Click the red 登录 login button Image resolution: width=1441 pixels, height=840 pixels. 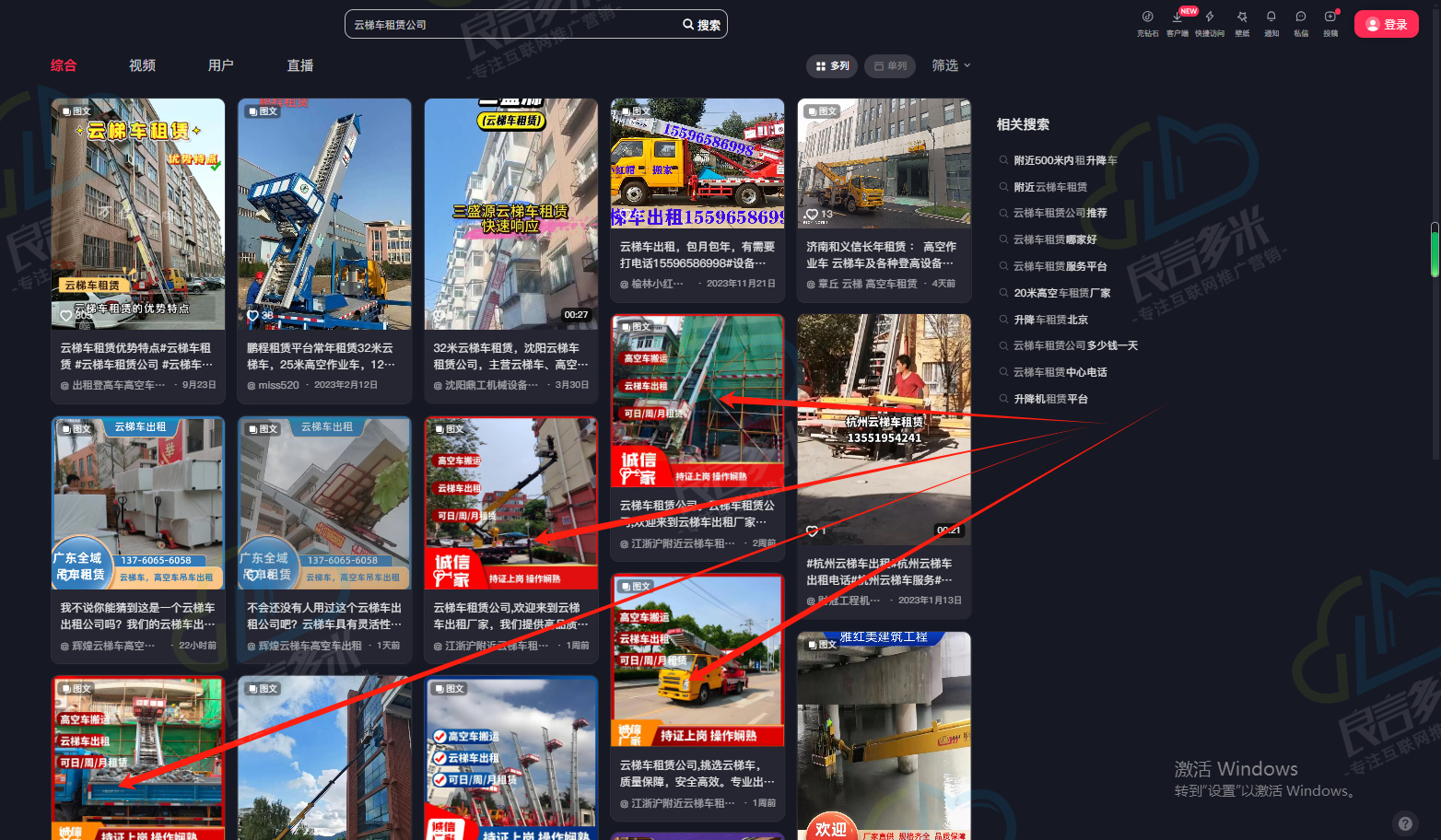(1386, 25)
